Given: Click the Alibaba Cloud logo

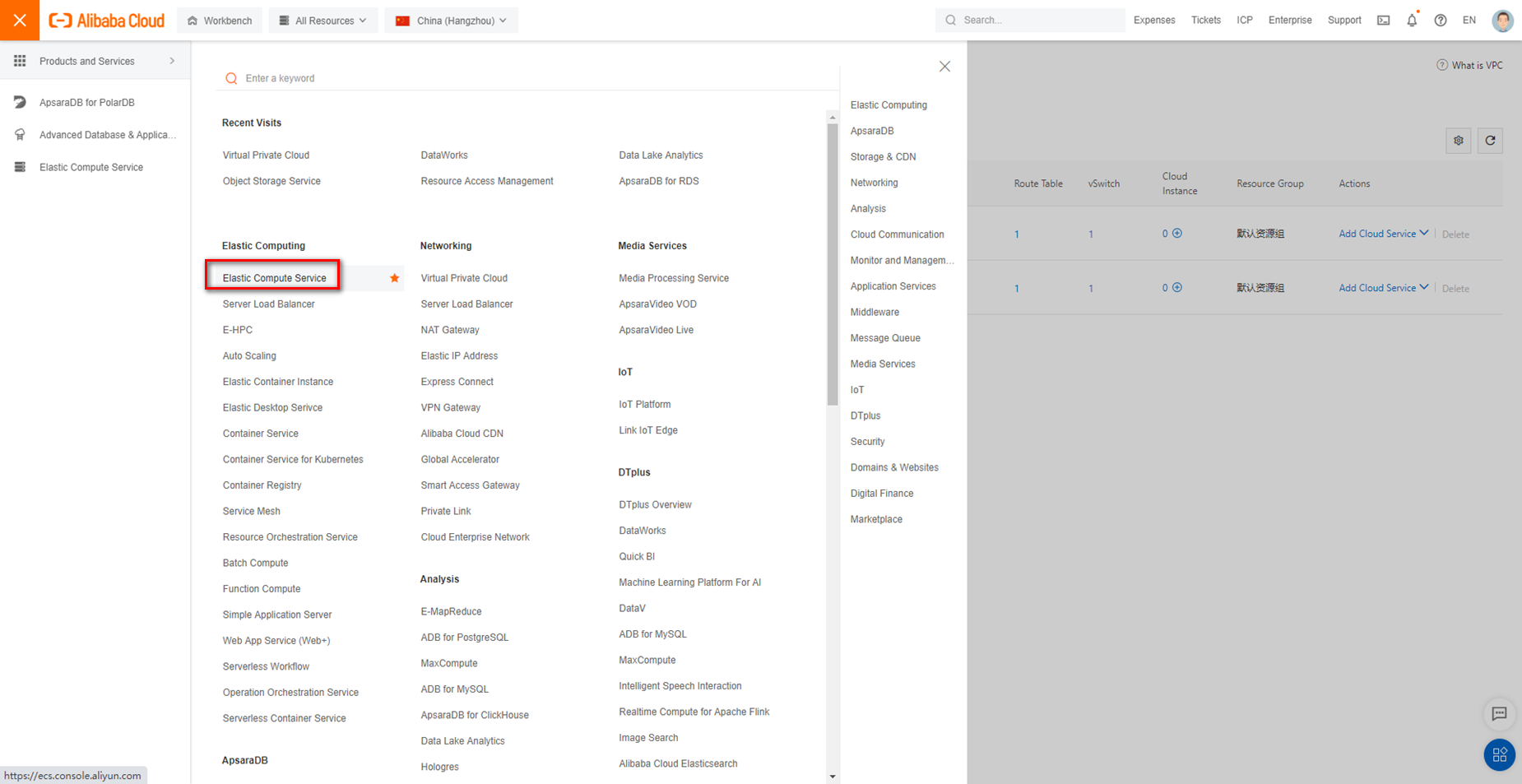Looking at the screenshot, I should click(107, 21).
